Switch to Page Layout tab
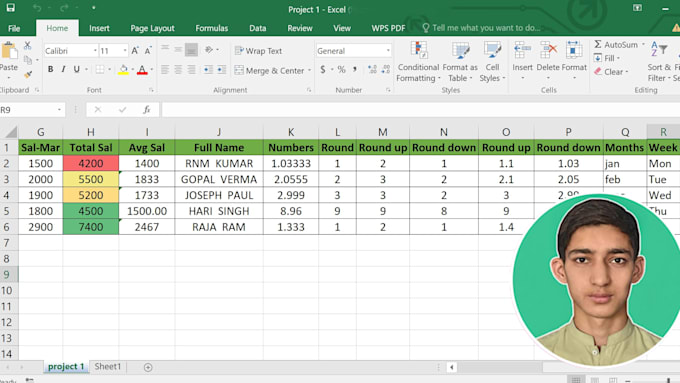The image size is (680, 383). point(152,28)
